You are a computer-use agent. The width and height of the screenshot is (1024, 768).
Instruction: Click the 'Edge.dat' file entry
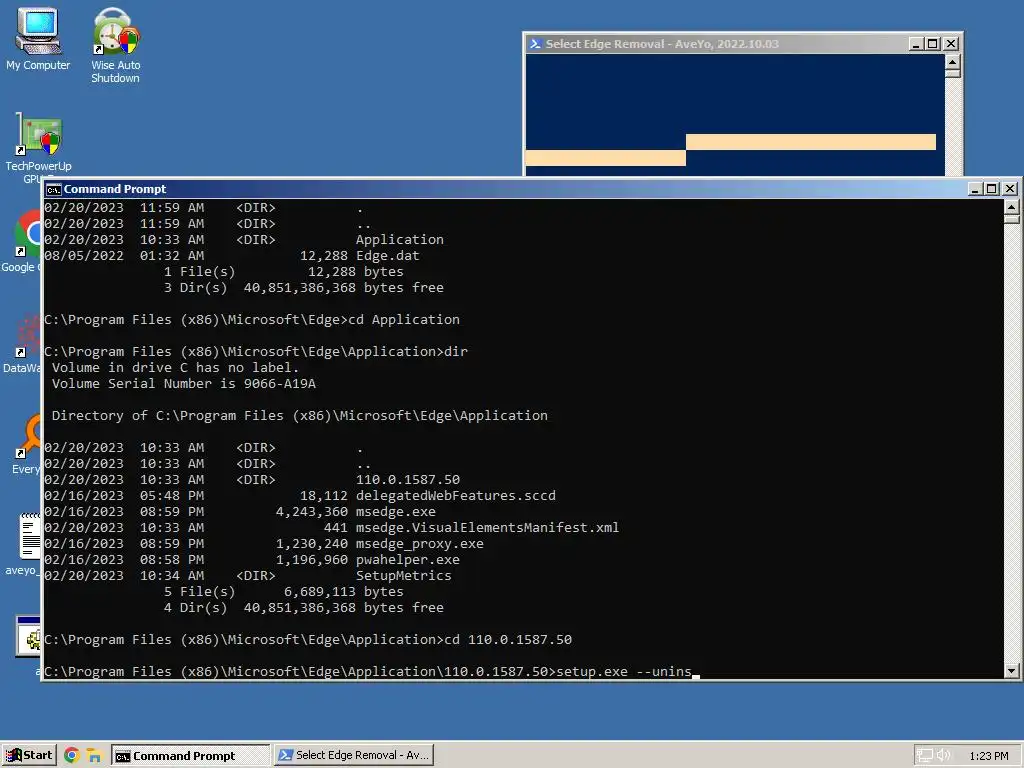click(388, 256)
